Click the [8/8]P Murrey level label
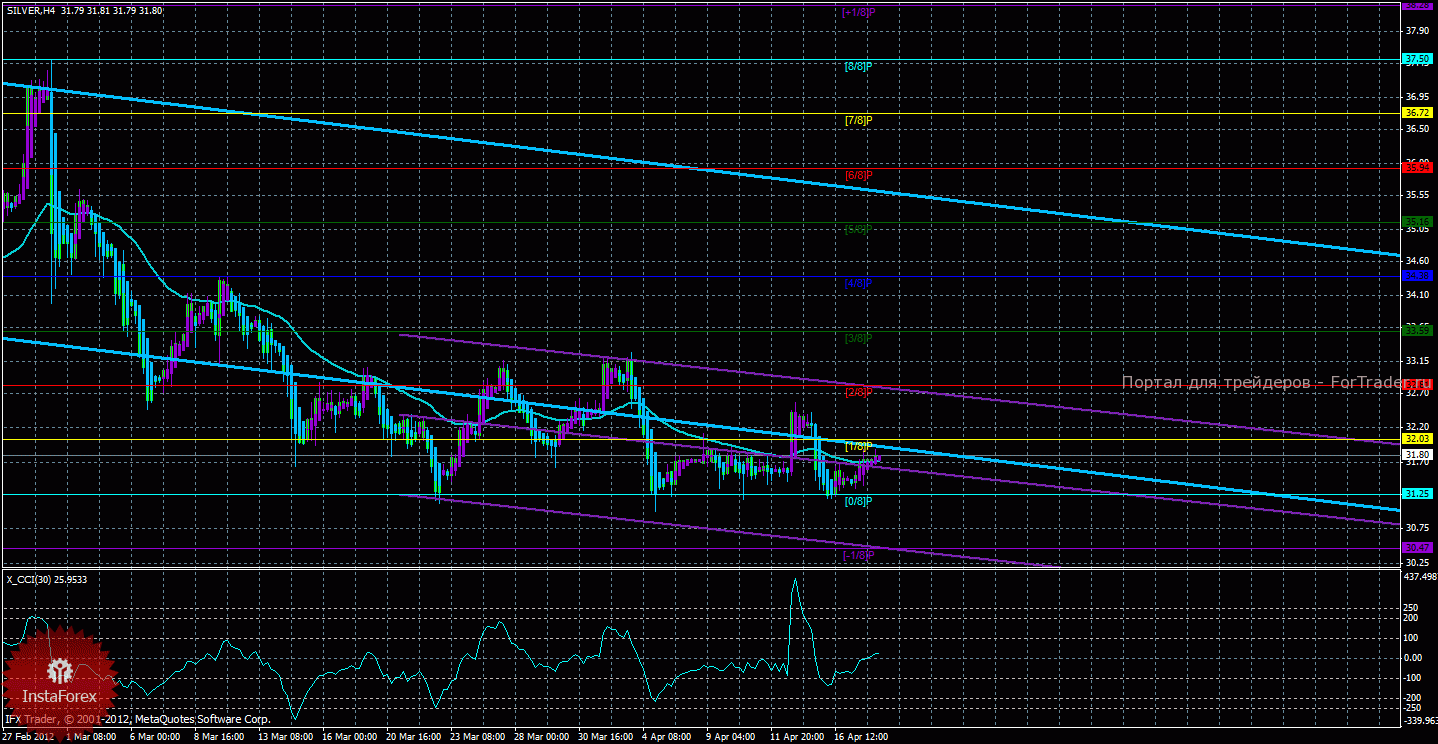 [858, 66]
